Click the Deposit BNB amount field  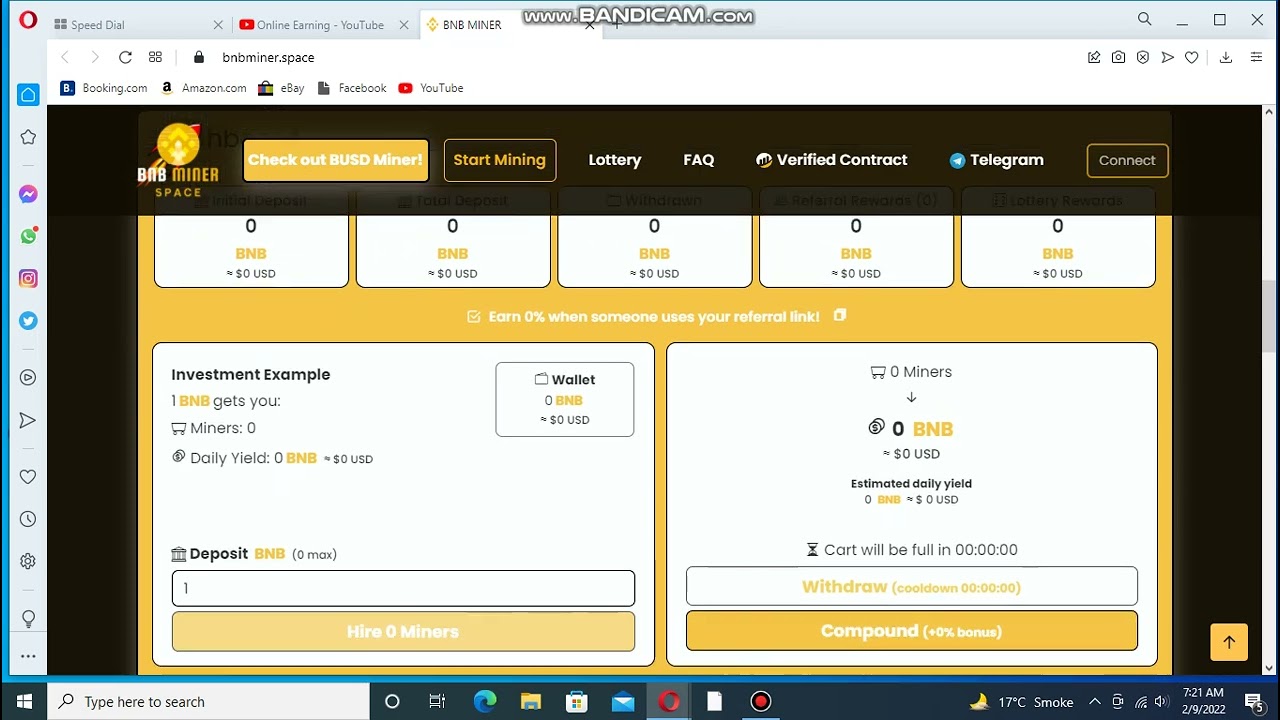(x=403, y=588)
